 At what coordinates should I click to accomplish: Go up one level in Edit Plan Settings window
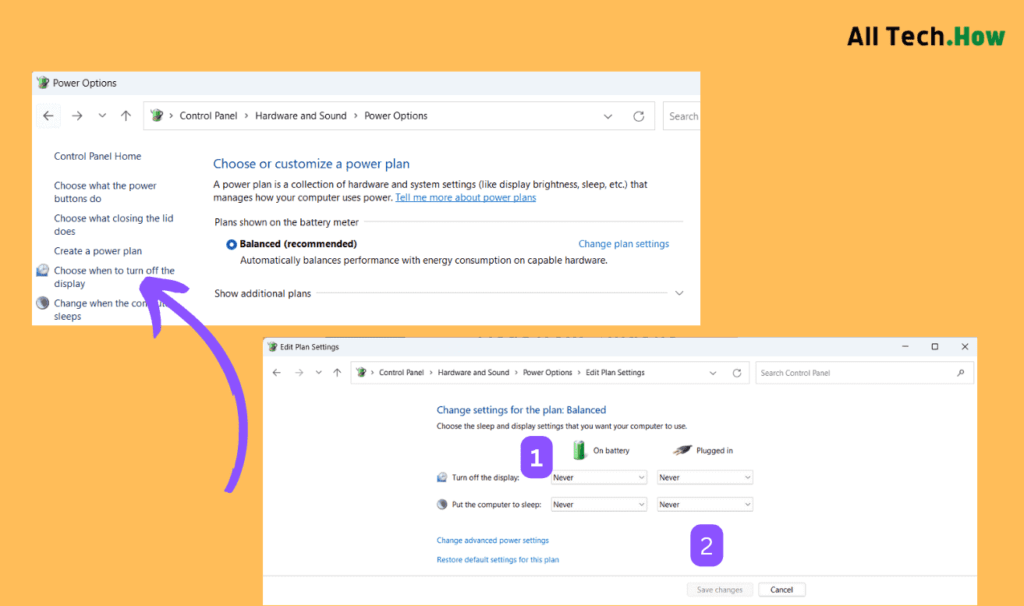337,372
